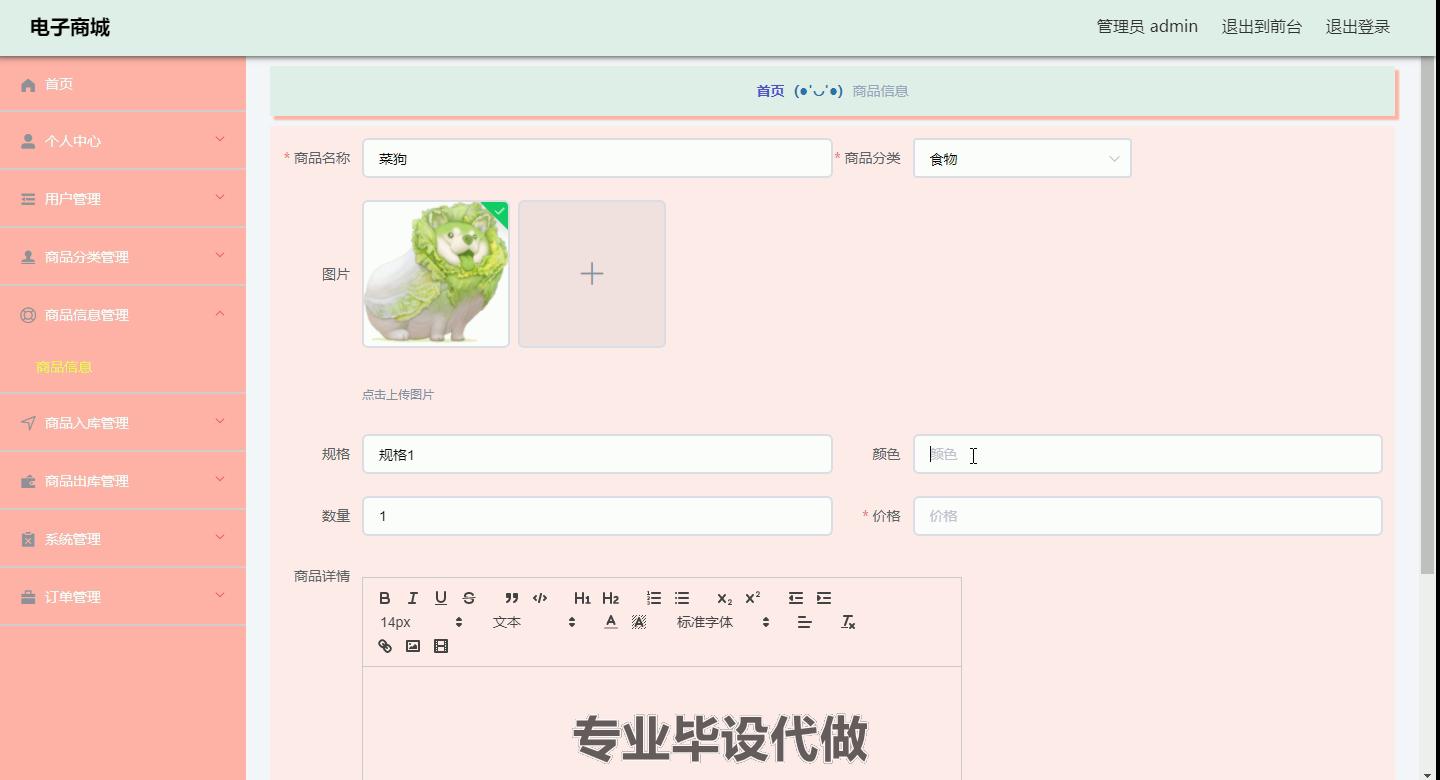Insert an image in editor
This screenshot has height=780, width=1440.
coord(413,646)
